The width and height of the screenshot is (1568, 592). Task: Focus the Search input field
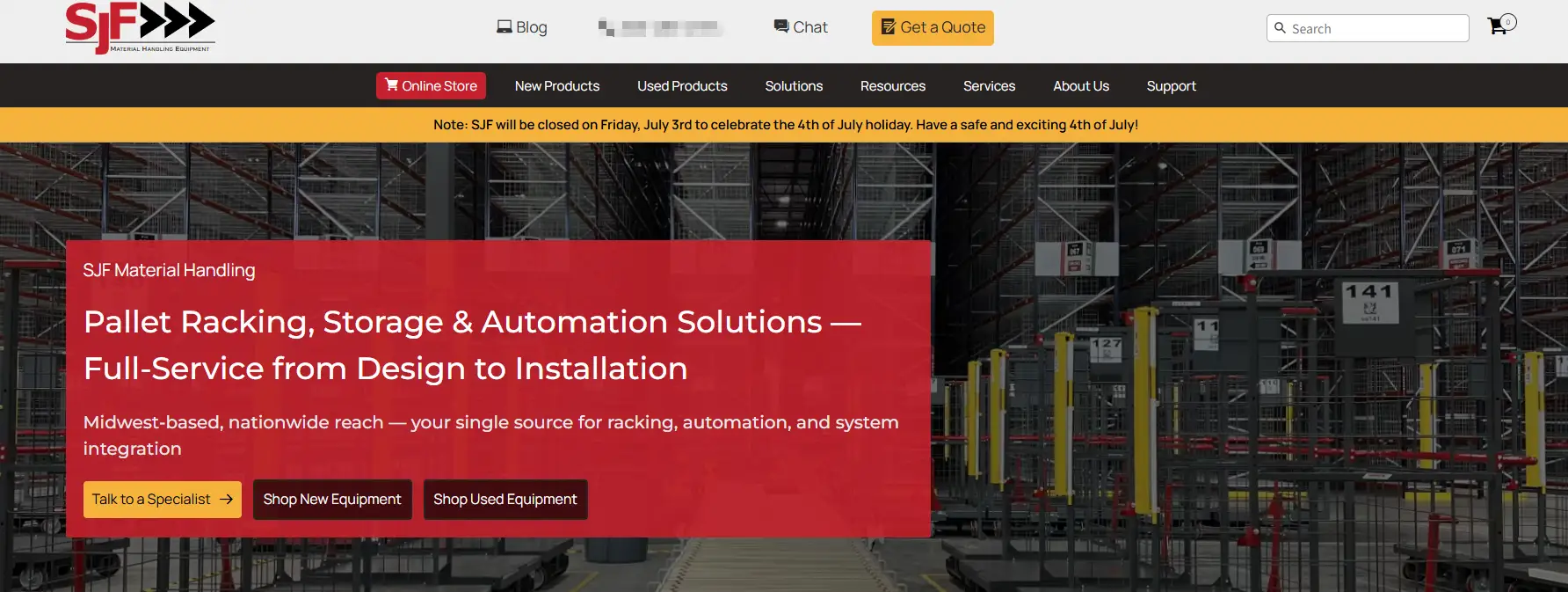[x=1368, y=28]
